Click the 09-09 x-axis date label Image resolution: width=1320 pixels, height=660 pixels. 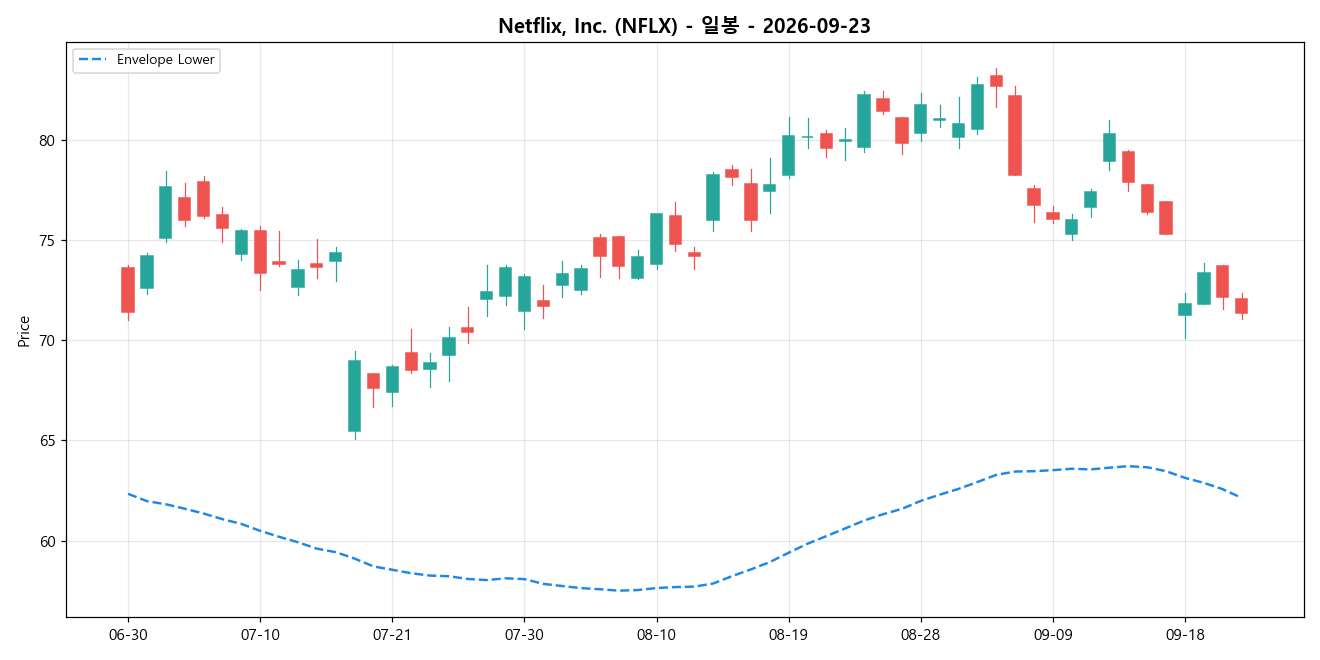tap(1052, 635)
